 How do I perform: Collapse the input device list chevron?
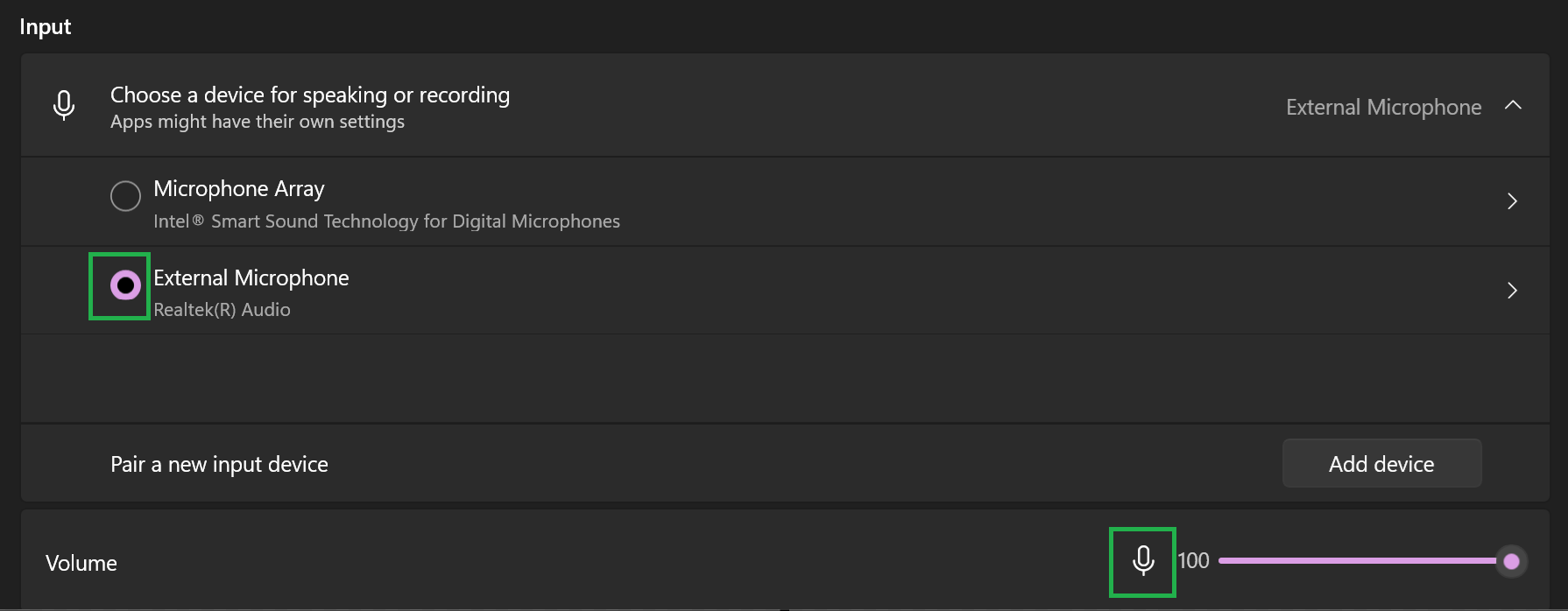tap(1513, 106)
